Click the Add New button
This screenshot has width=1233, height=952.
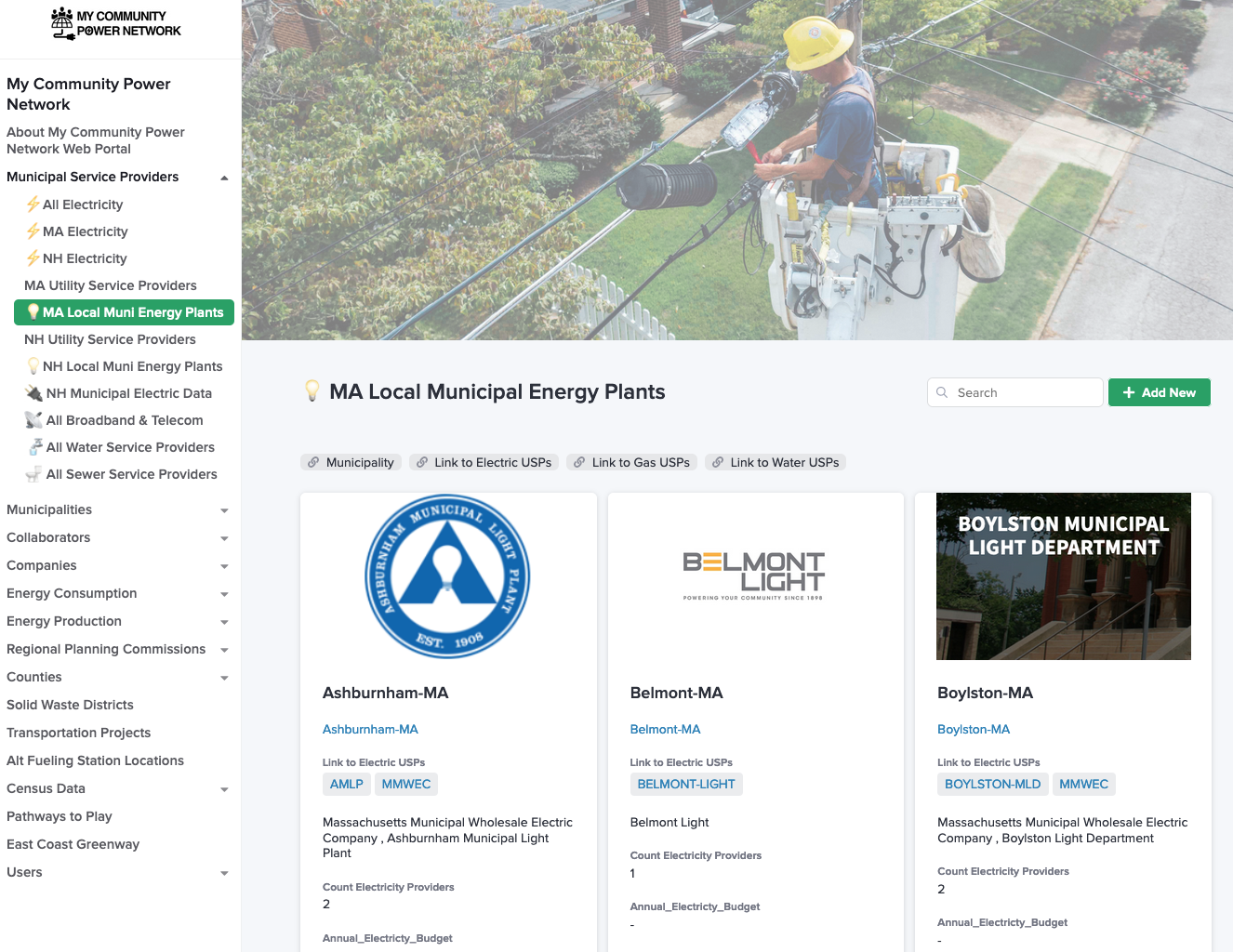click(x=1160, y=392)
